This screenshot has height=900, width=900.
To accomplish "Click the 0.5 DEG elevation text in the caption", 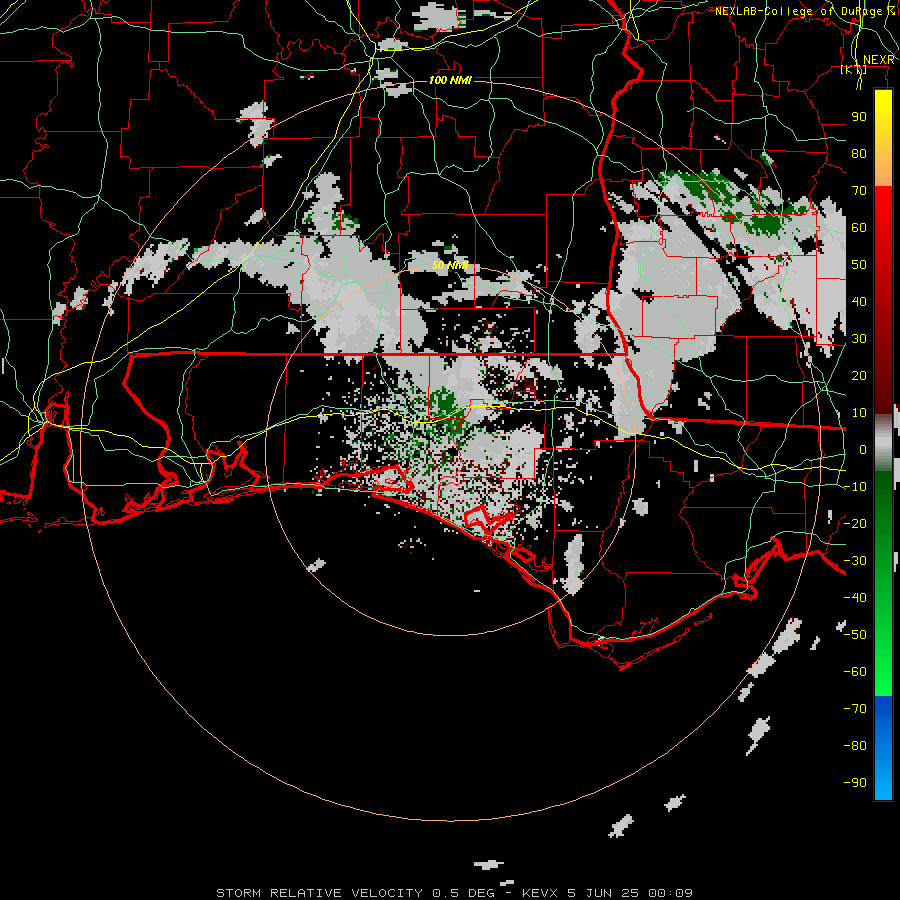I will coord(463,893).
